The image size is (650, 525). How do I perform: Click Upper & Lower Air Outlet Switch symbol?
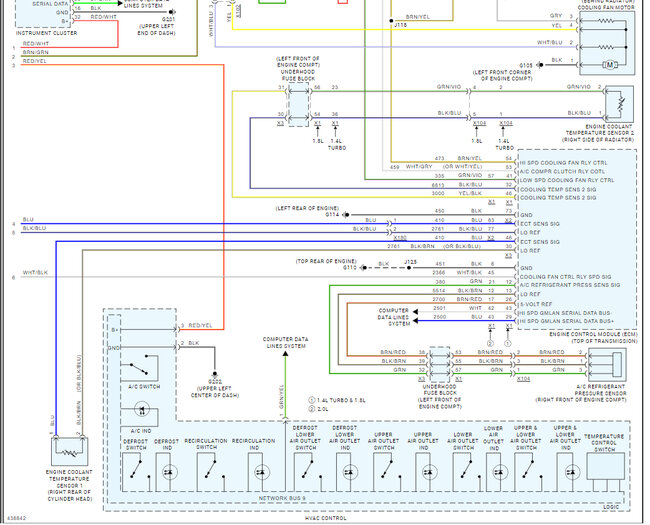[x=528, y=471]
